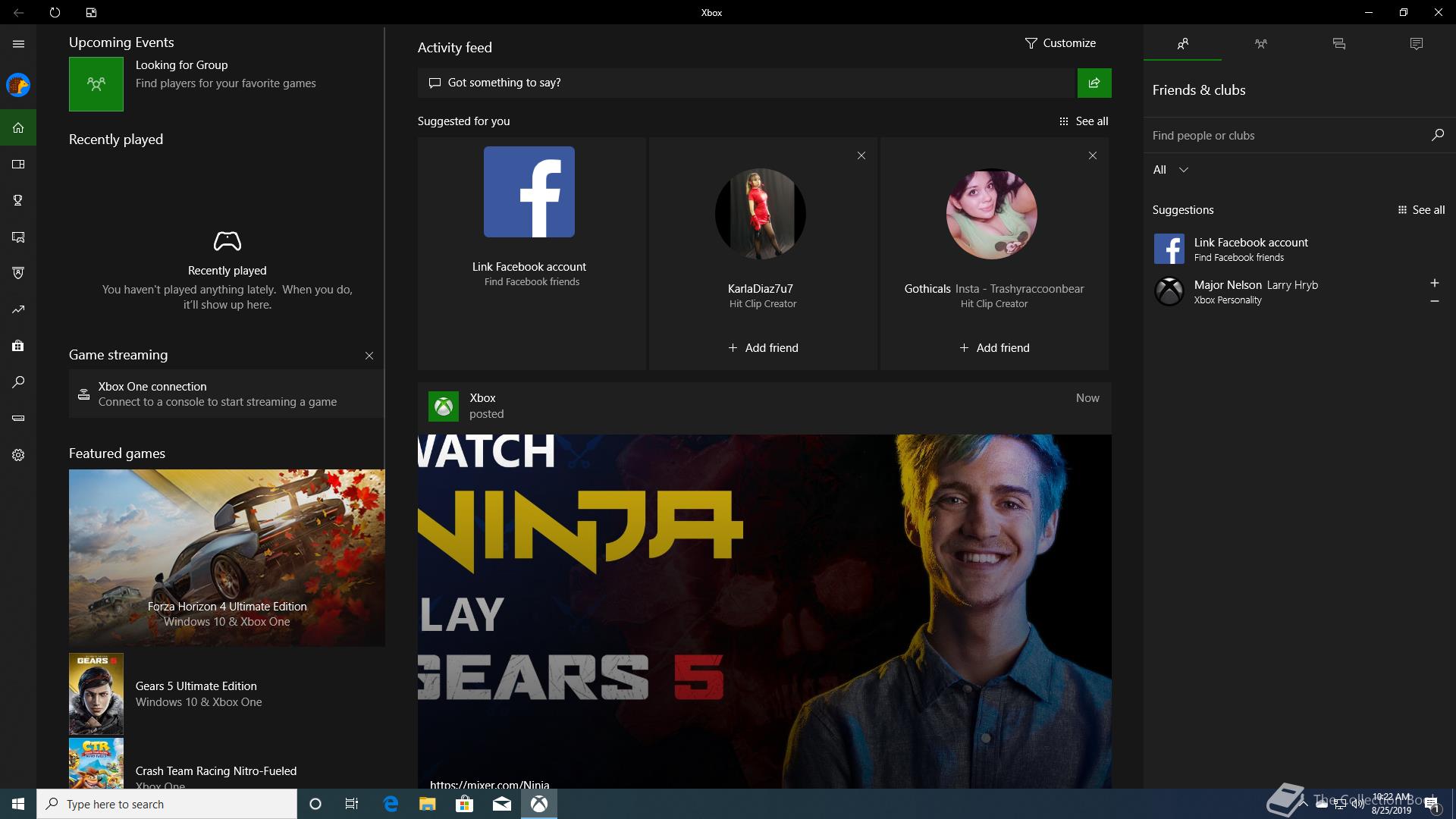Viewport: 1456px width, 819px height.
Task: See all friend Suggestions in right panel
Action: 1421,210
